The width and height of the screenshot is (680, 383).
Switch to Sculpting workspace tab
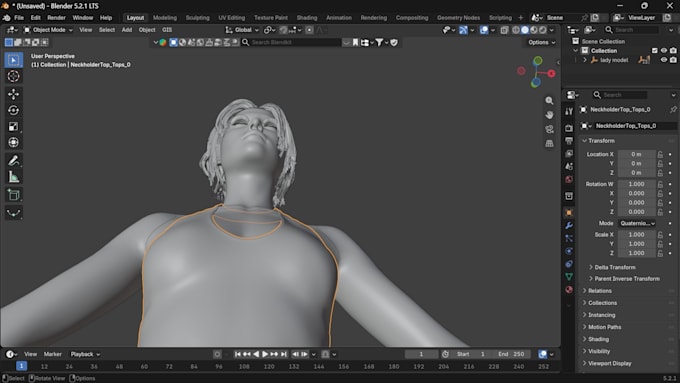197,18
